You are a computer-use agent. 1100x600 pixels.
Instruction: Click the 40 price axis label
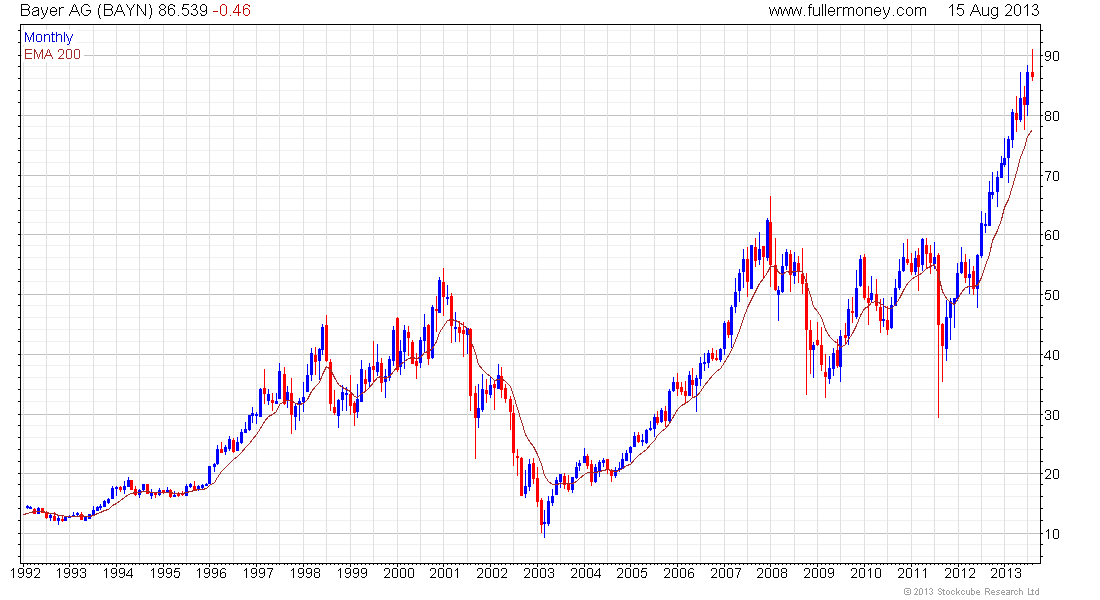click(1052, 355)
